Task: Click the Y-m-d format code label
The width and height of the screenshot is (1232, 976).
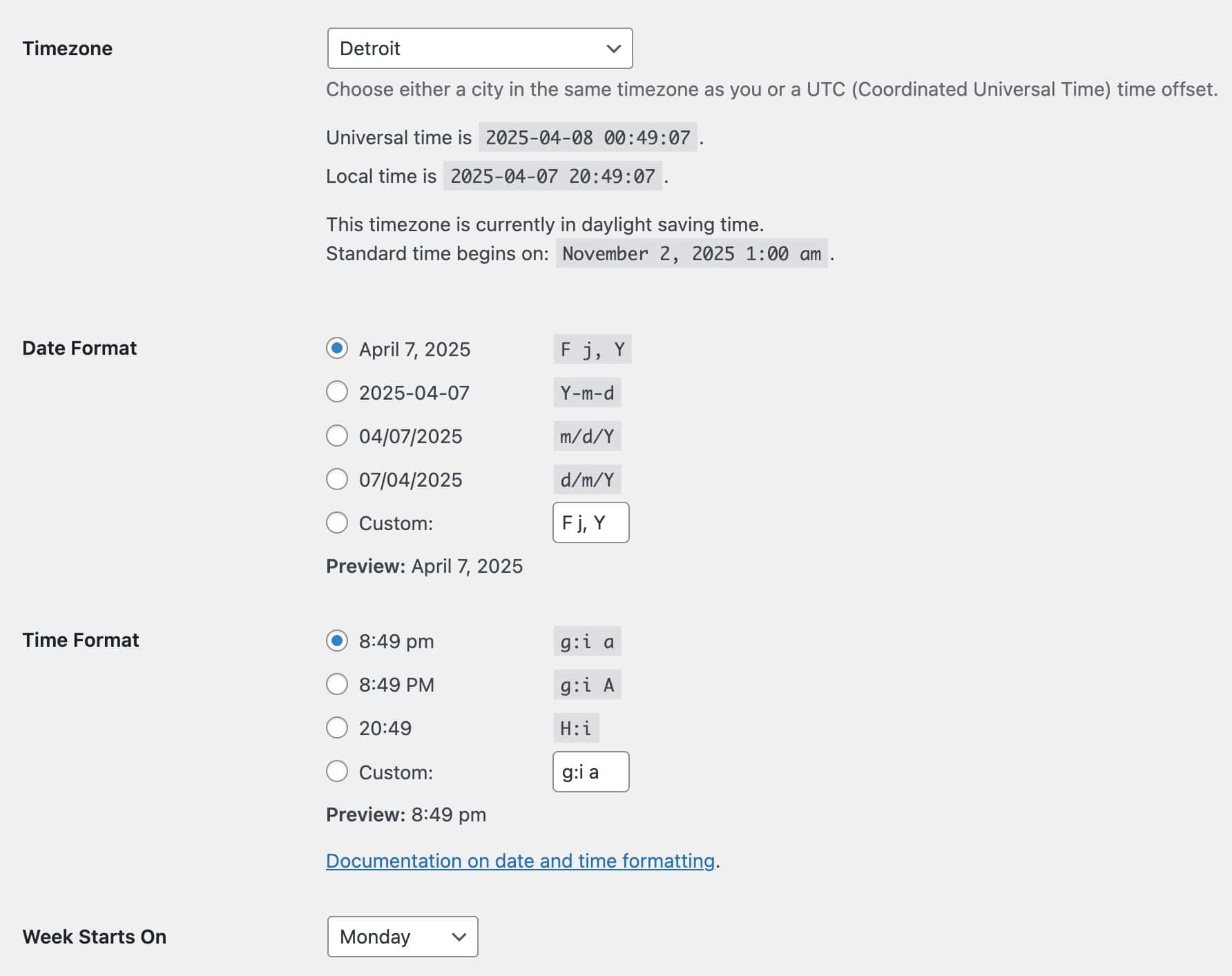Action: pos(587,393)
